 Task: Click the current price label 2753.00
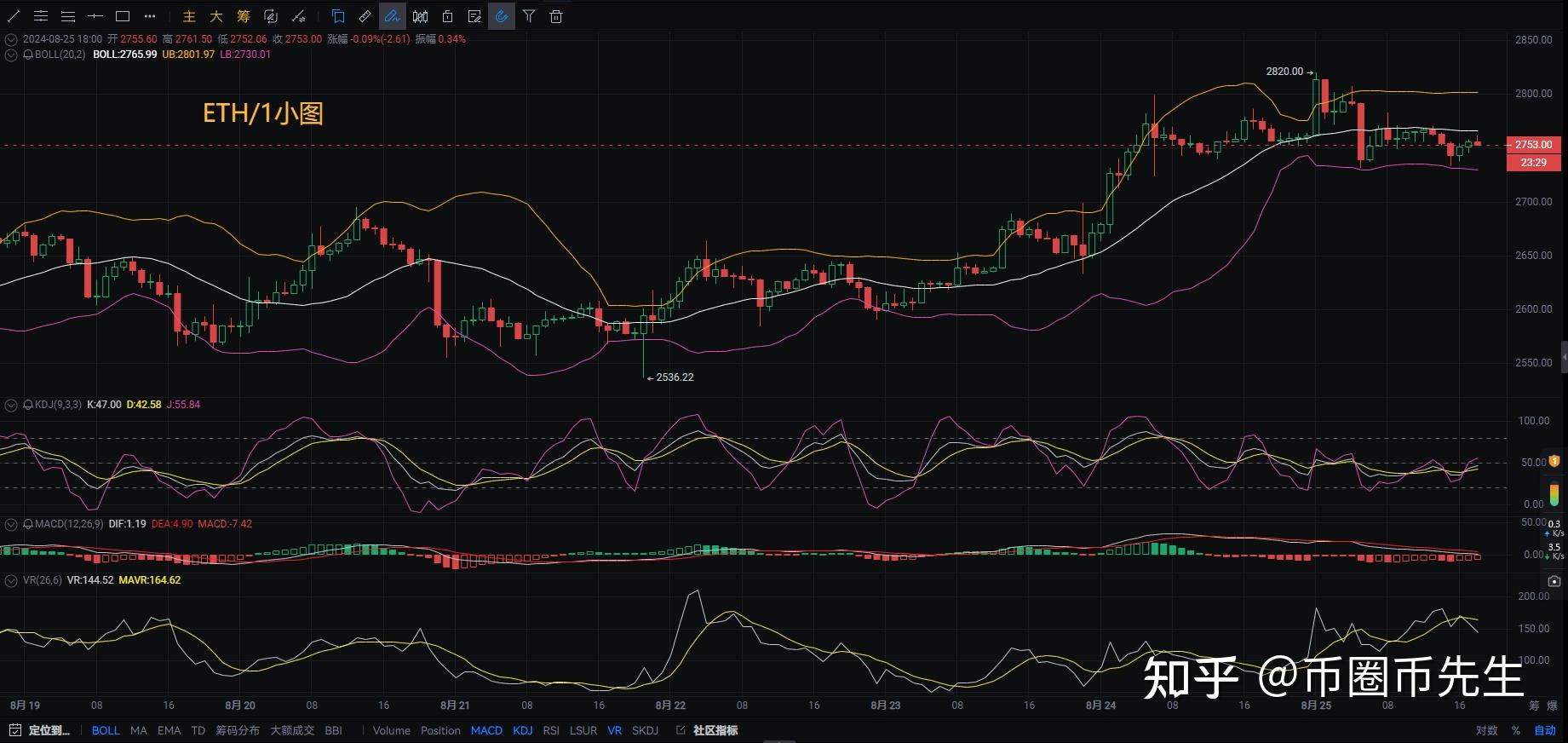[x=1533, y=145]
